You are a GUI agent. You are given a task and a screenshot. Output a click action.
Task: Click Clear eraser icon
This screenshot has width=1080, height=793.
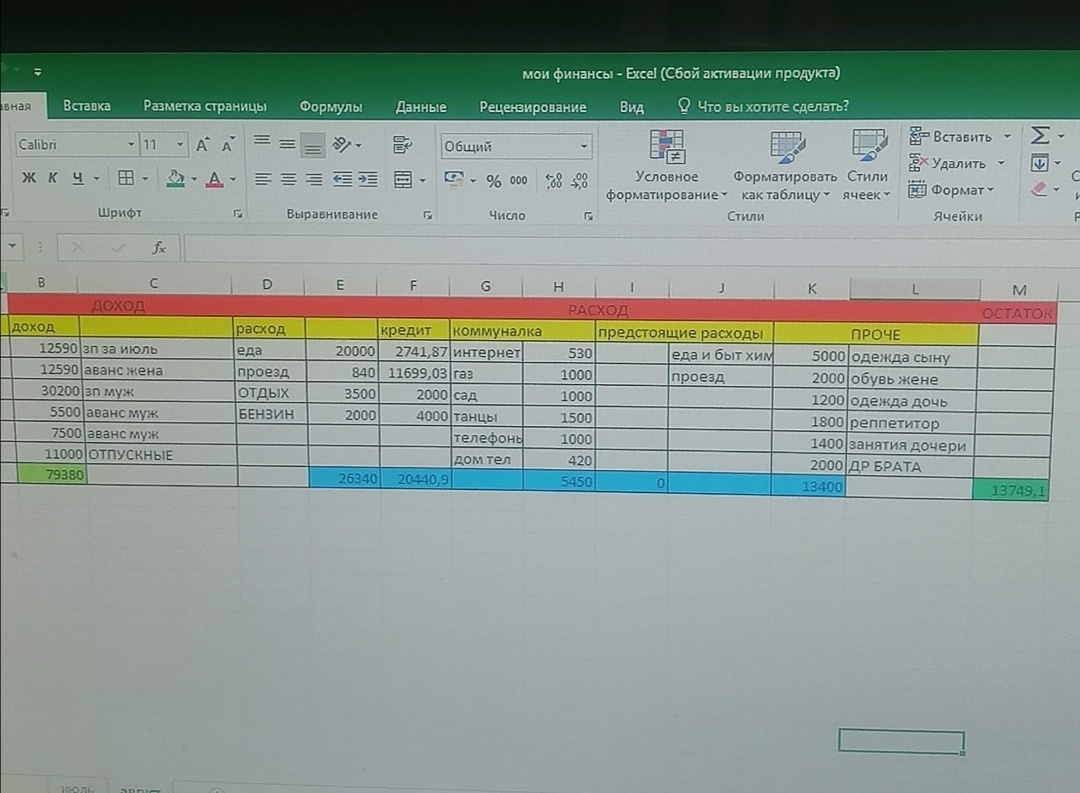click(1039, 189)
